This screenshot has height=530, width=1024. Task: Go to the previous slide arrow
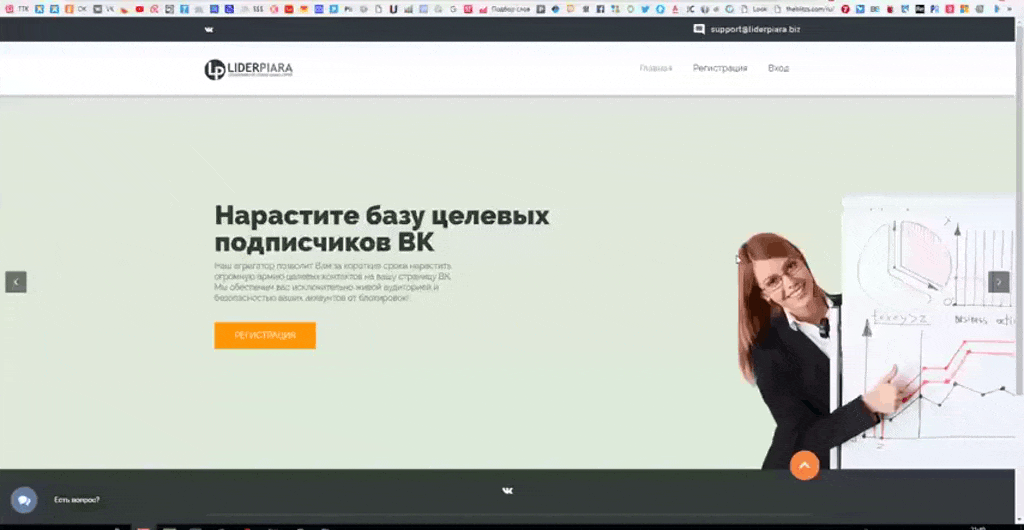coord(16,282)
